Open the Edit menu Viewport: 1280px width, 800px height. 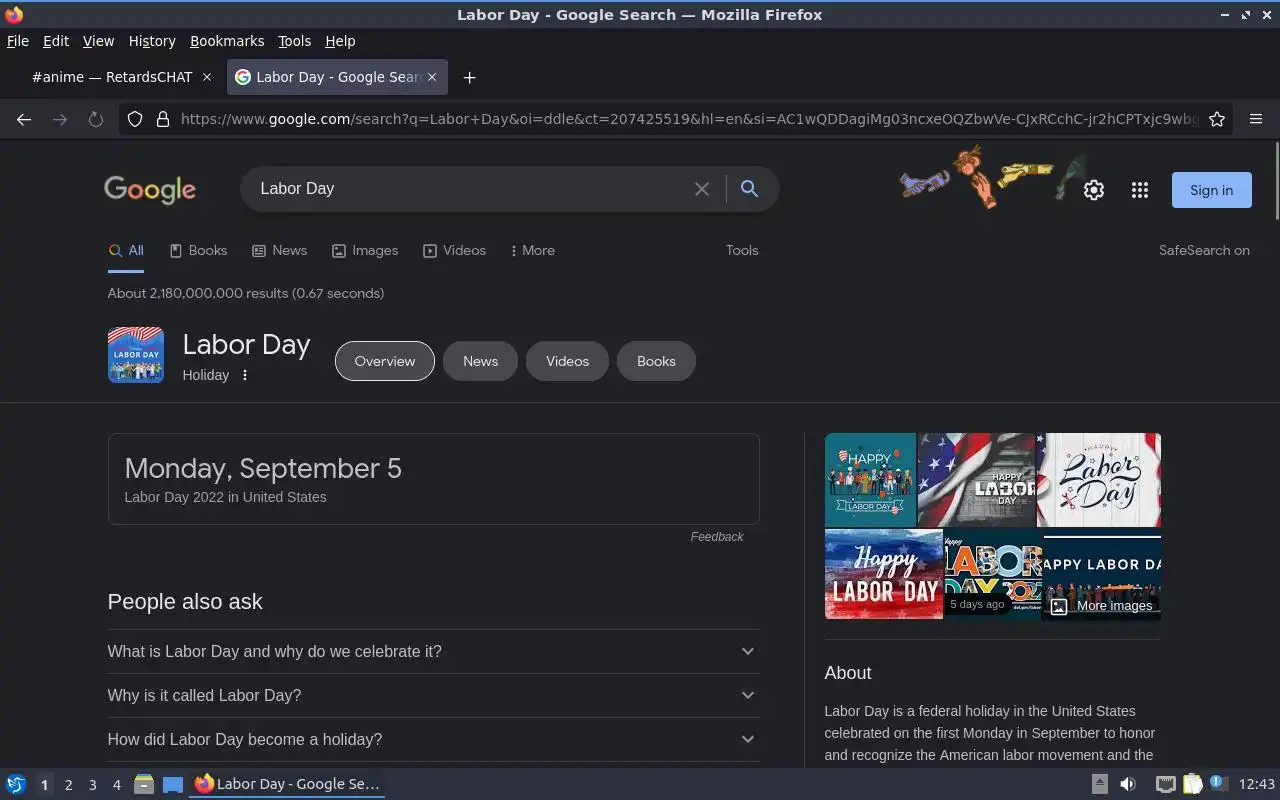click(56, 41)
